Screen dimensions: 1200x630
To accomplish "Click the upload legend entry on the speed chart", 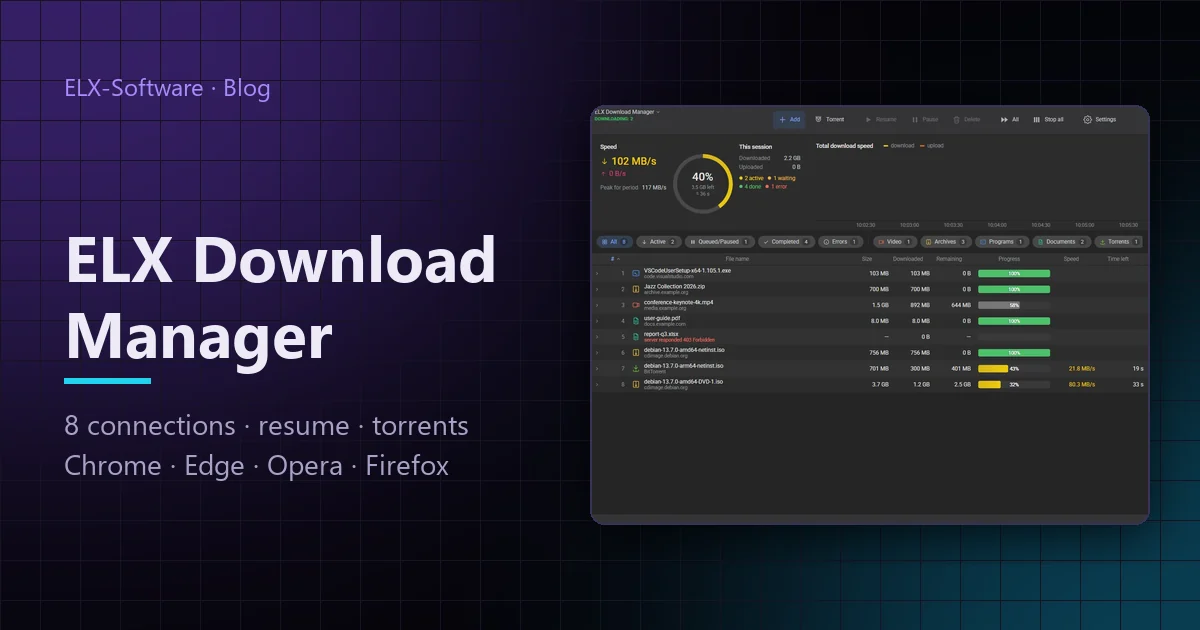I will (931, 146).
